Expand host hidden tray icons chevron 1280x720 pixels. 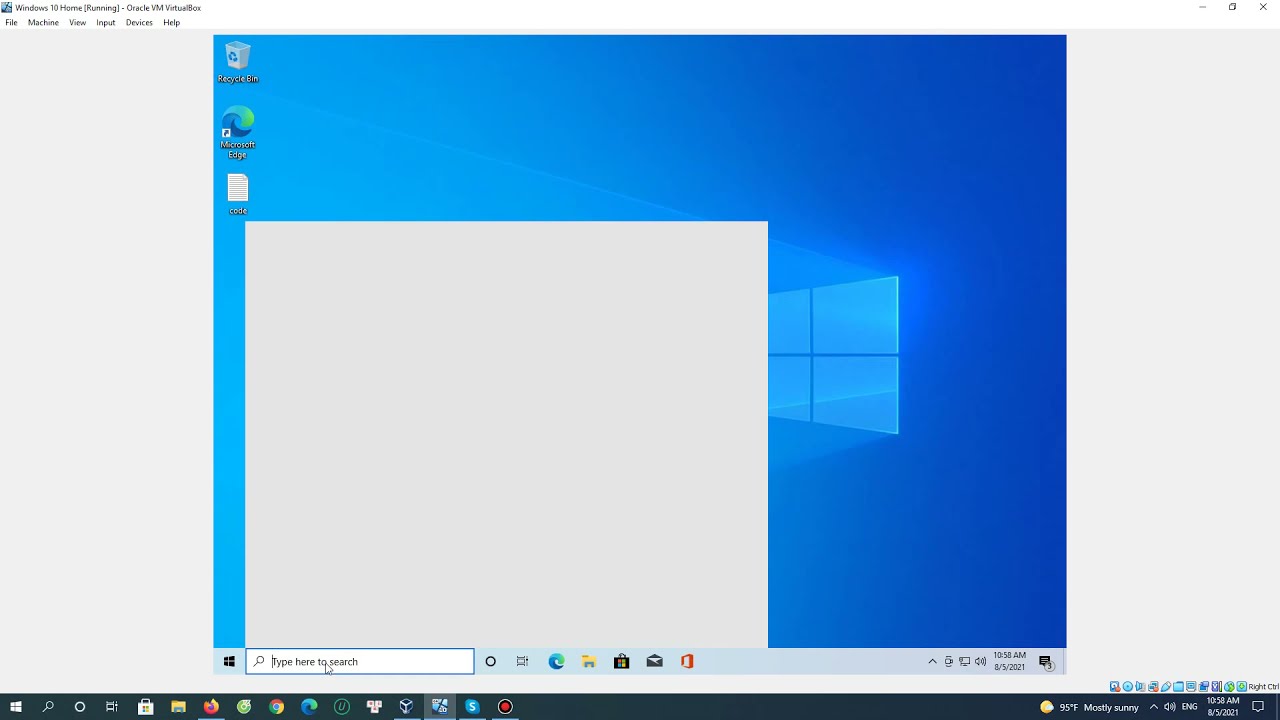pos(1153,707)
